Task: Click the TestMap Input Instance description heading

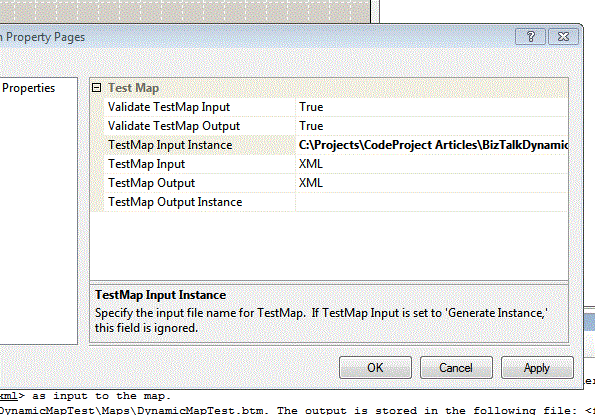Action: pyautogui.click(x=161, y=295)
